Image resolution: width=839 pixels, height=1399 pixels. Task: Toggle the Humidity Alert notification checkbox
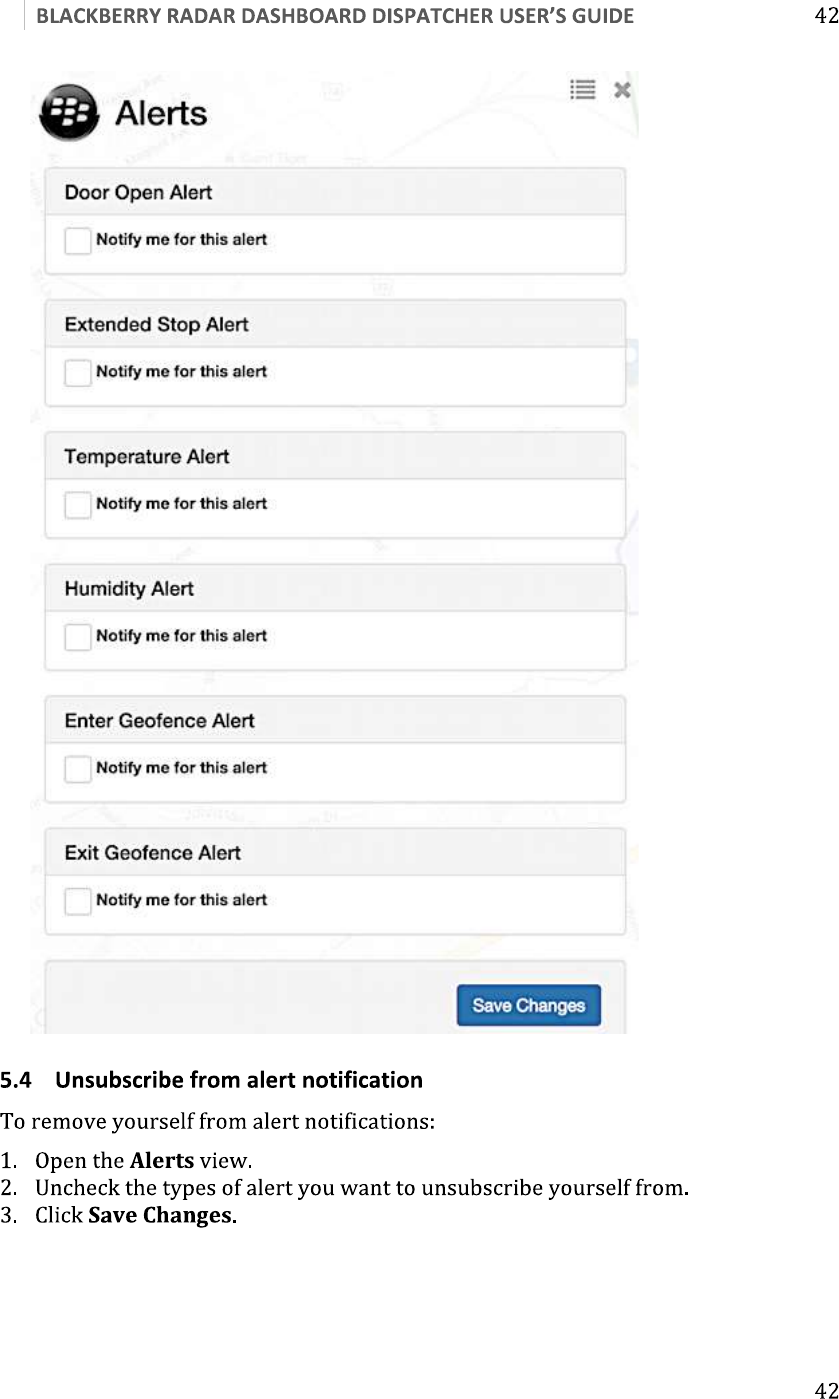point(78,637)
